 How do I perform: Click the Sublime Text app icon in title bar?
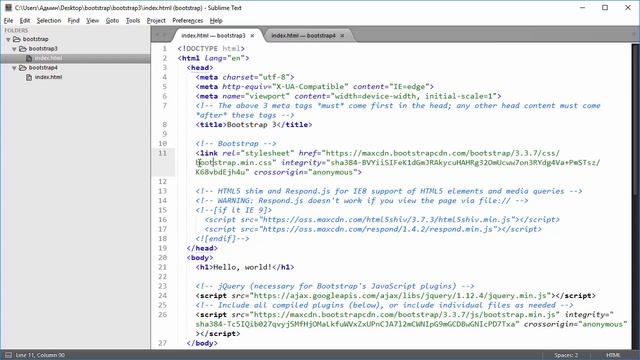coord(8,7)
